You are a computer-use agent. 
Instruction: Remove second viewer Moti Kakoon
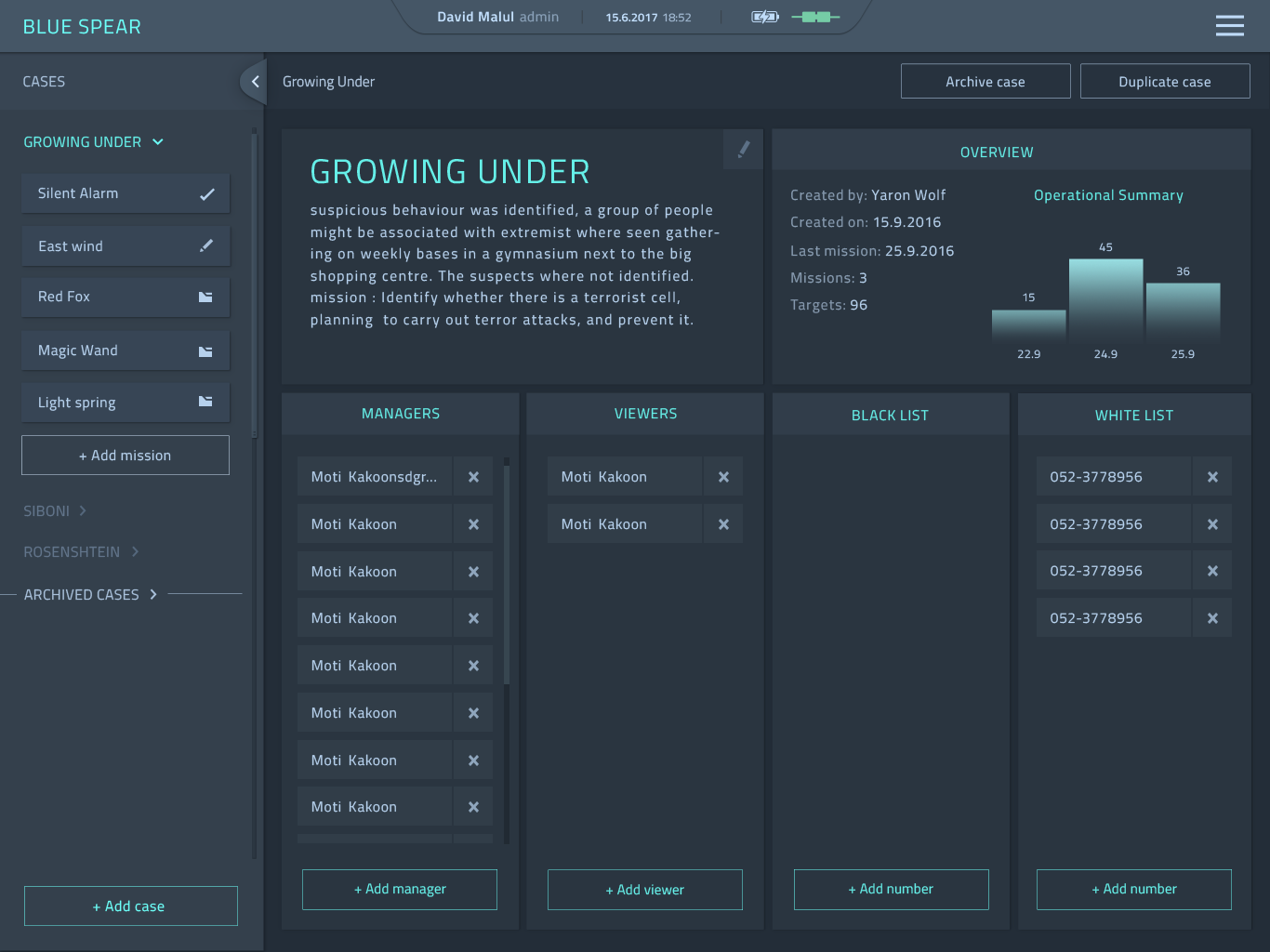tap(723, 524)
